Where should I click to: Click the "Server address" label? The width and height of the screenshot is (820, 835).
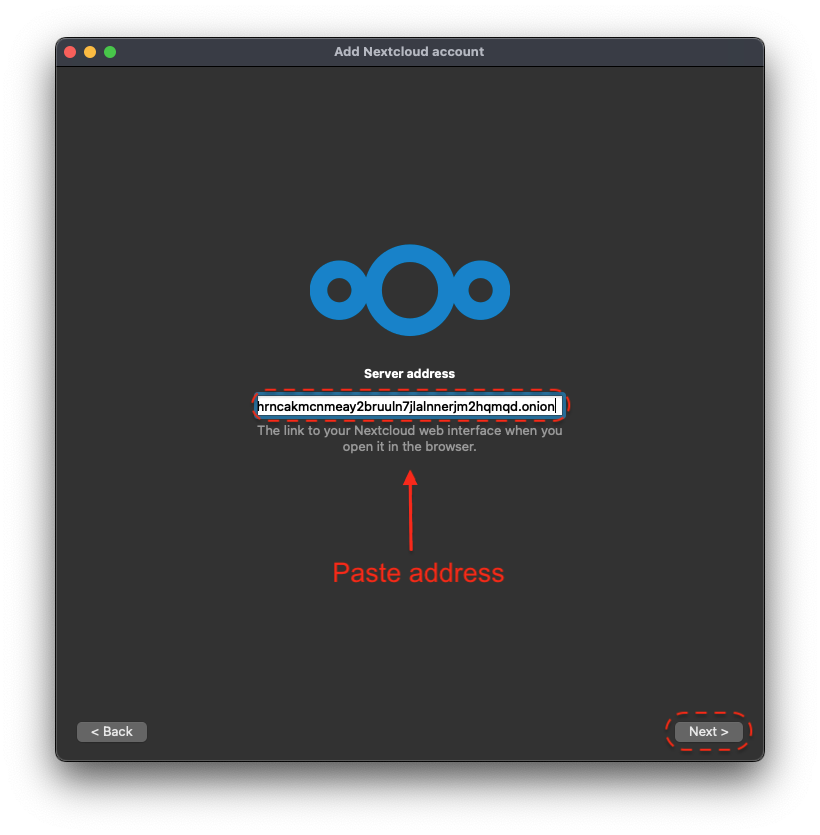coord(409,374)
